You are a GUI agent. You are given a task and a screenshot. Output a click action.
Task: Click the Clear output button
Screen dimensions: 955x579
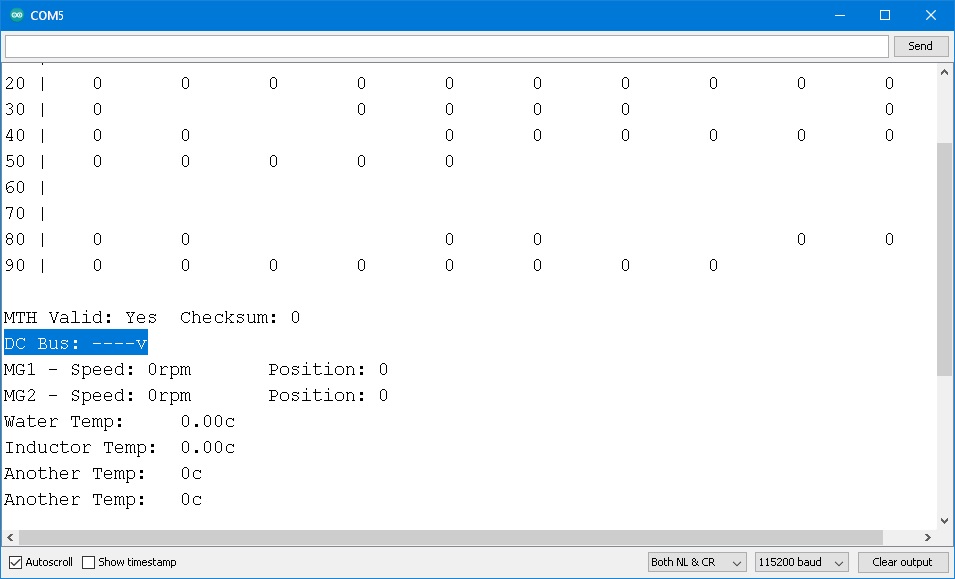902,562
